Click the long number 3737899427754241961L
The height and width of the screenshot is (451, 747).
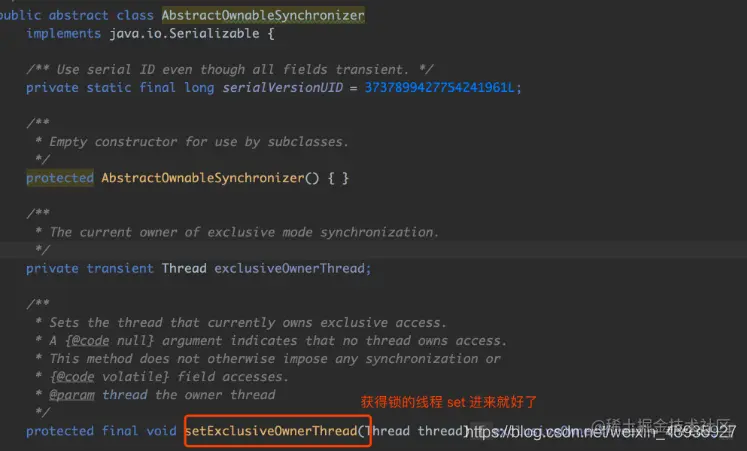pyautogui.click(x=439, y=88)
